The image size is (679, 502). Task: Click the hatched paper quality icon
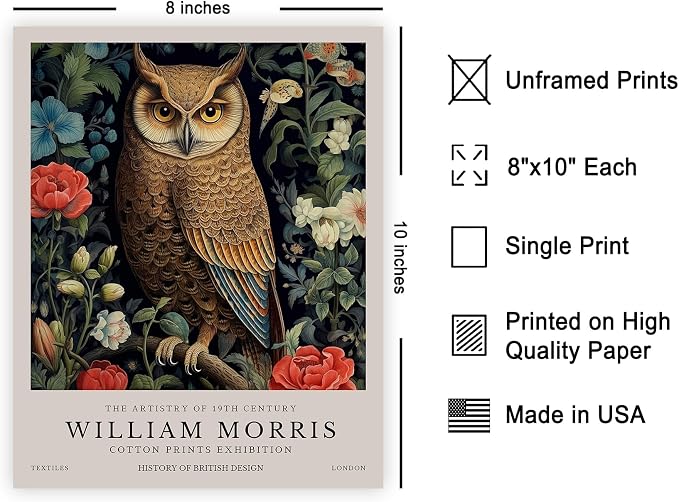(x=469, y=336)
